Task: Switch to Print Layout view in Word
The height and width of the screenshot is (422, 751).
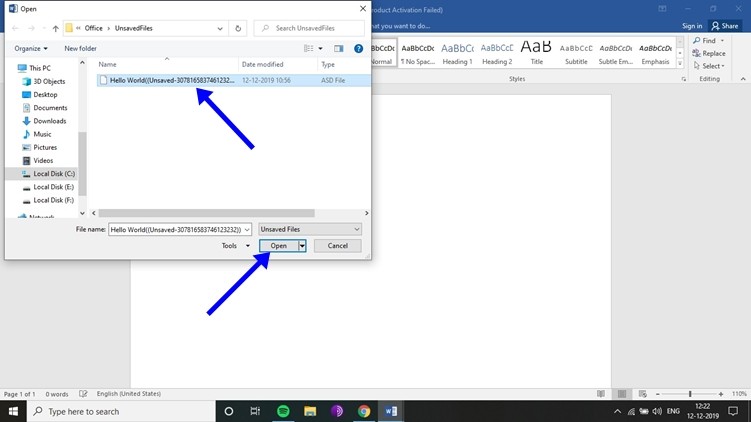Action: [622, 394]
